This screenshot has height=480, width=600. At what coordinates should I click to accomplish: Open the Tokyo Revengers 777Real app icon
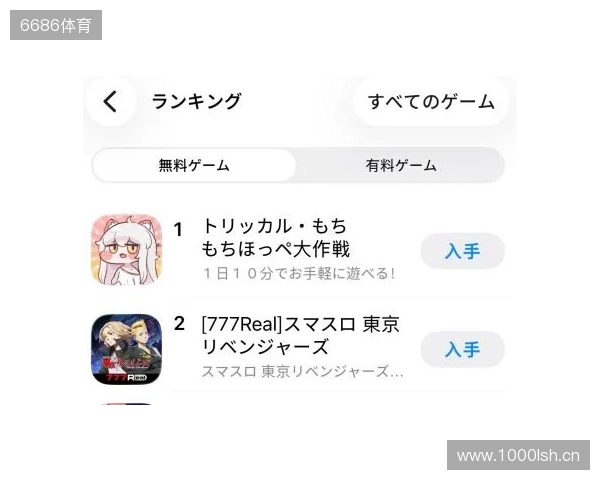click(127, 349)
